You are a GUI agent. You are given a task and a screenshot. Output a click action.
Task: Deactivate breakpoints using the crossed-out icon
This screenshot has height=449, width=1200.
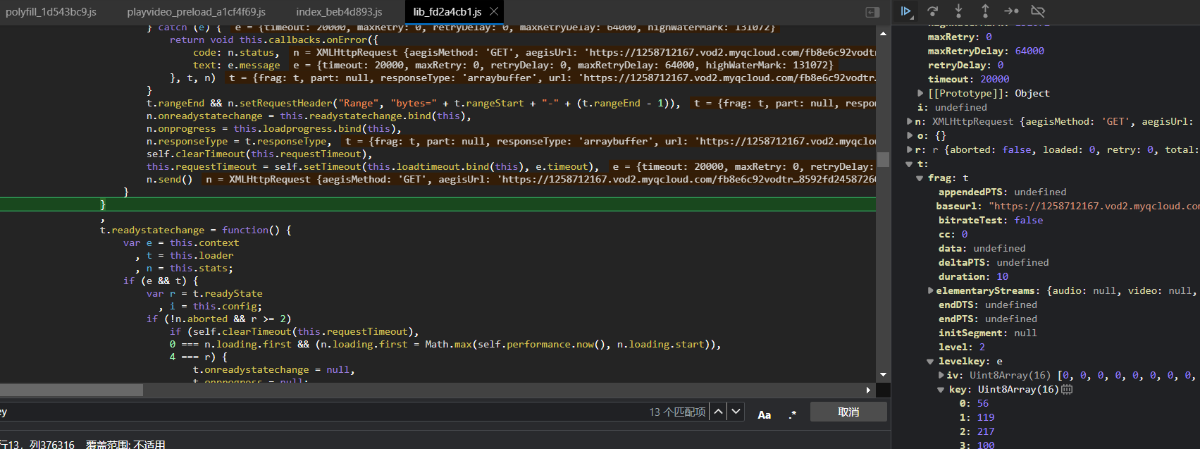(x=1038, y=11)
